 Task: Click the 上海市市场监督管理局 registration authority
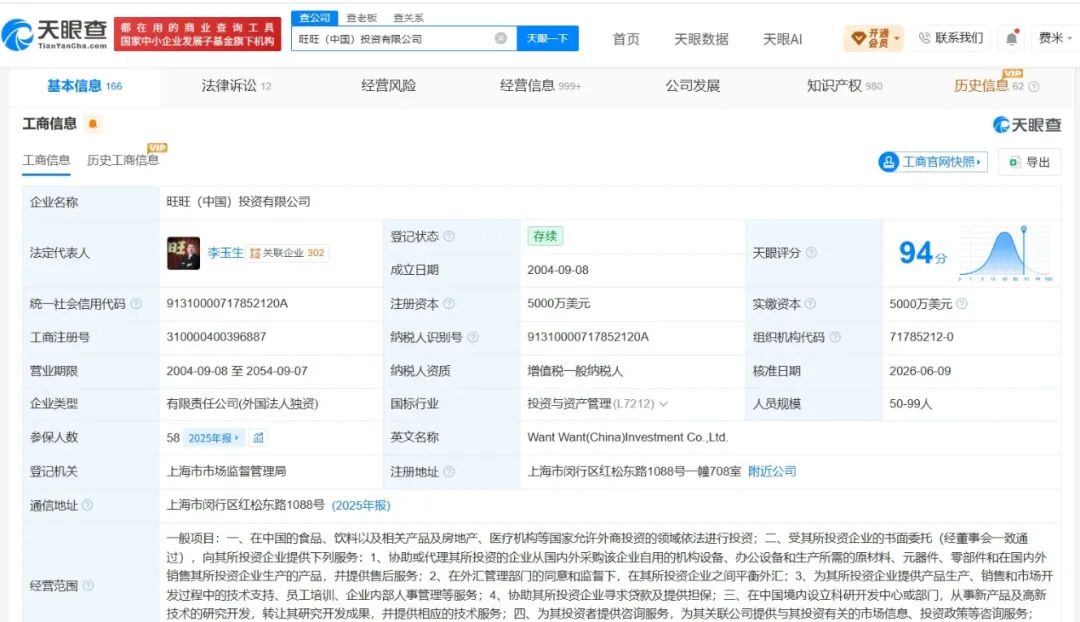pyautogui.click(x=226, y=472)
